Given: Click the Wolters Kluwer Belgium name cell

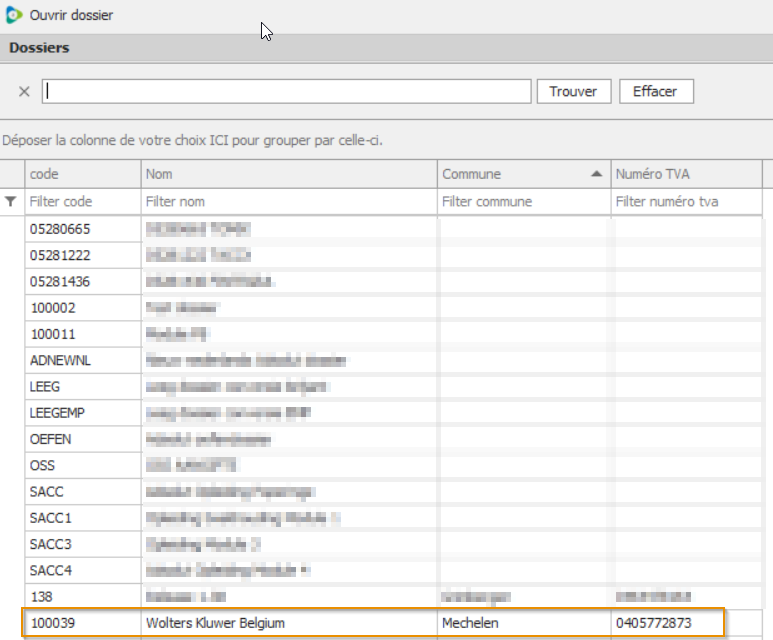Looking at the screenshot, I should coord(289,623).
